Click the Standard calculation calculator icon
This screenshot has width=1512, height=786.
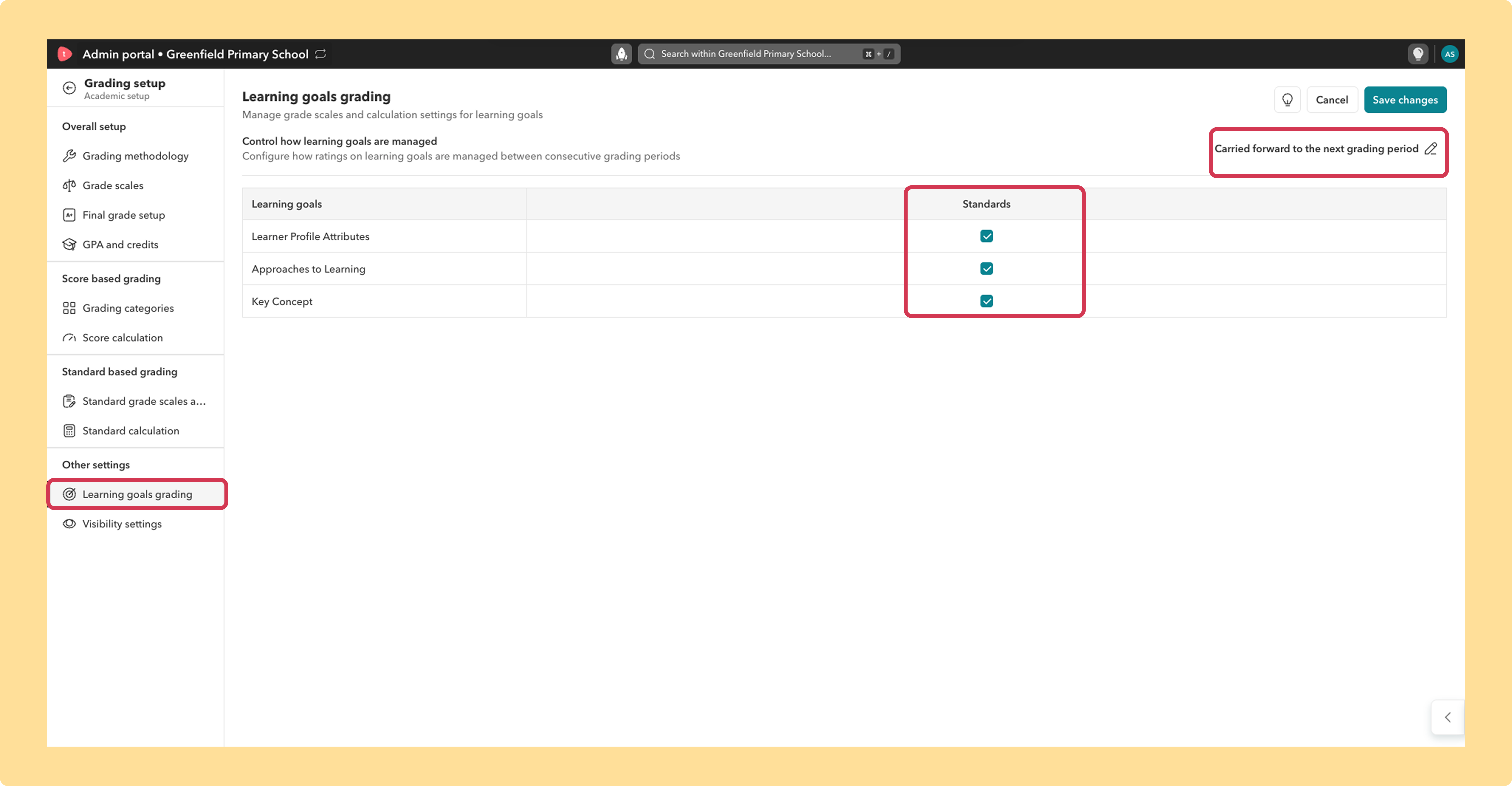click(69, 431)
